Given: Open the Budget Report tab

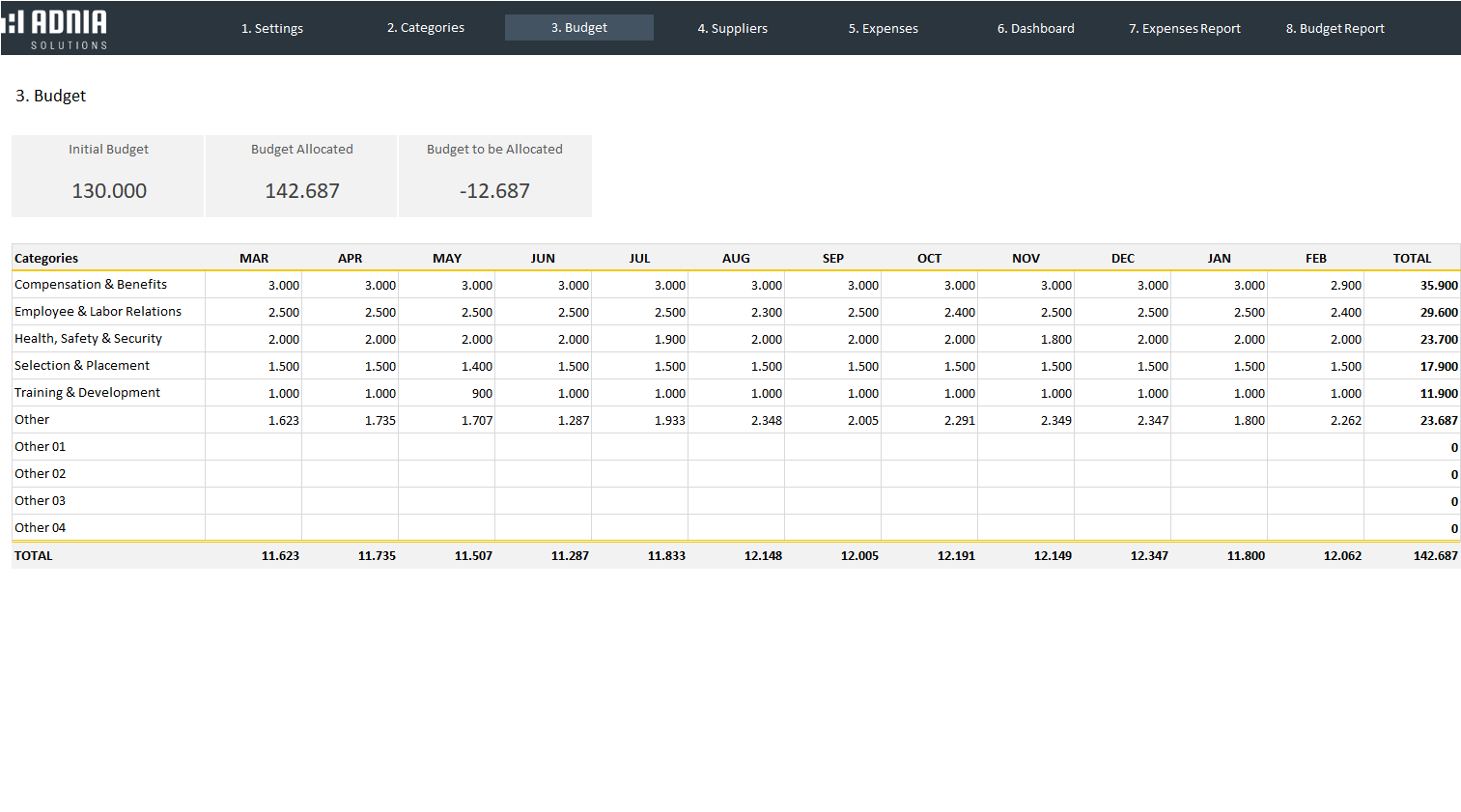Looking at the screenshot, I should (x=1335, y=28).
